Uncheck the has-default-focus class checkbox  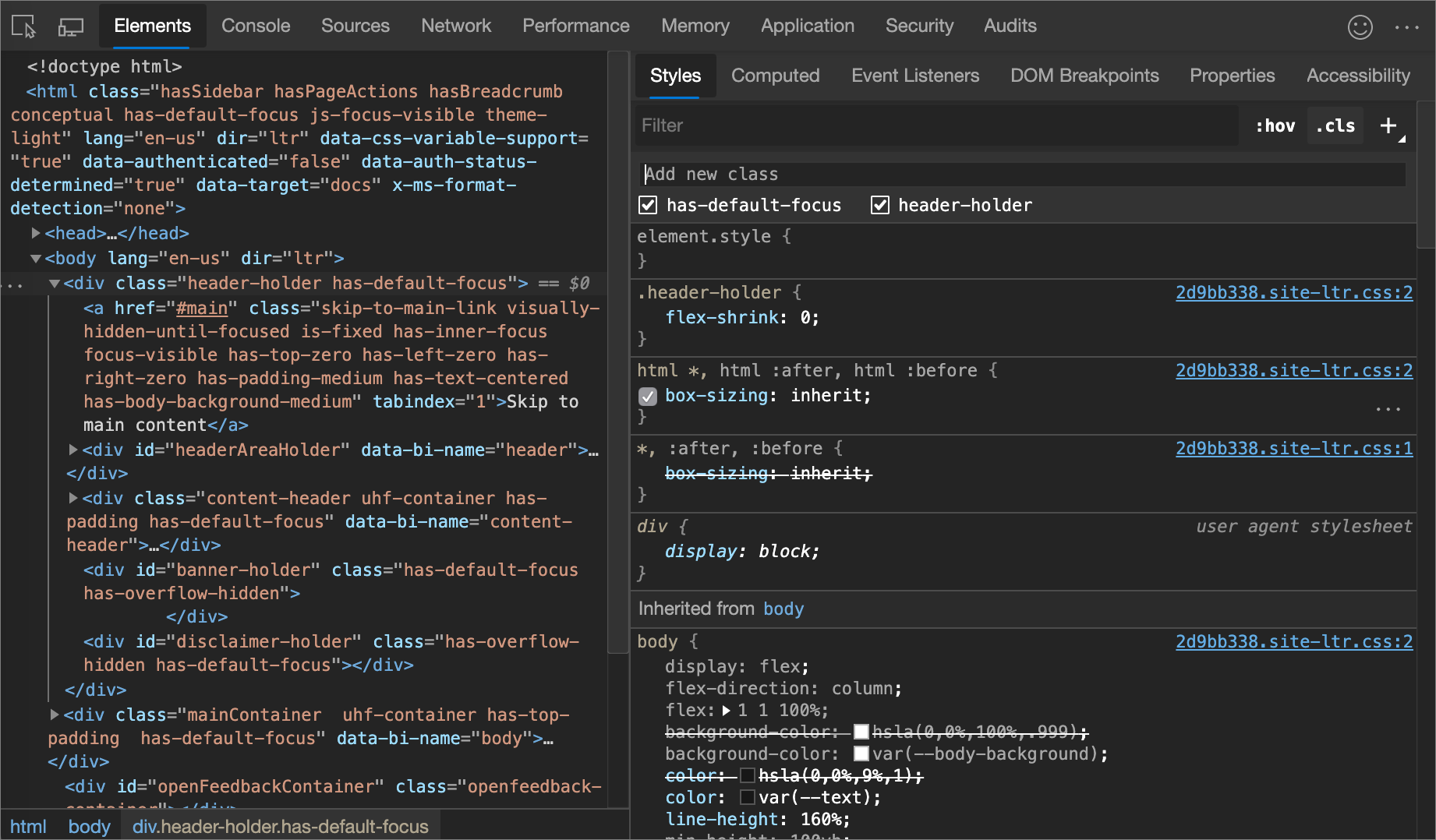pos(648,205)
